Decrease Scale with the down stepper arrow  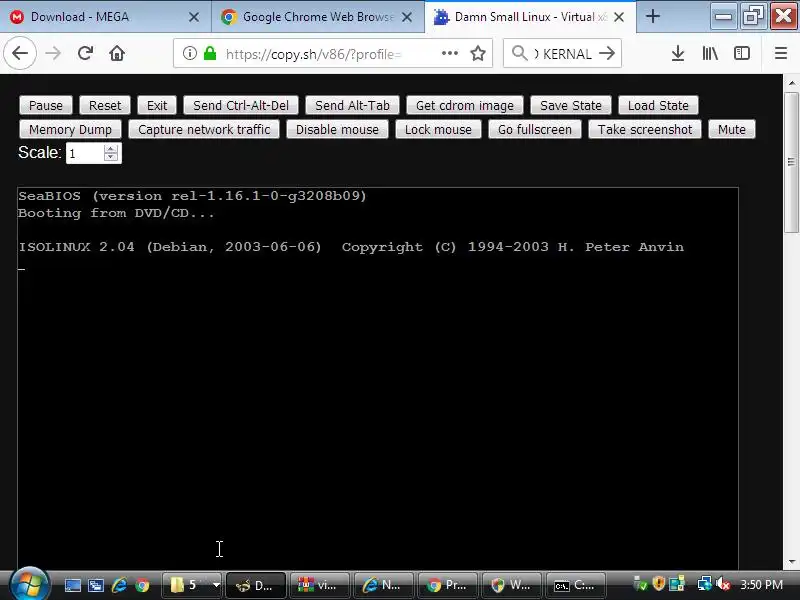111,157
